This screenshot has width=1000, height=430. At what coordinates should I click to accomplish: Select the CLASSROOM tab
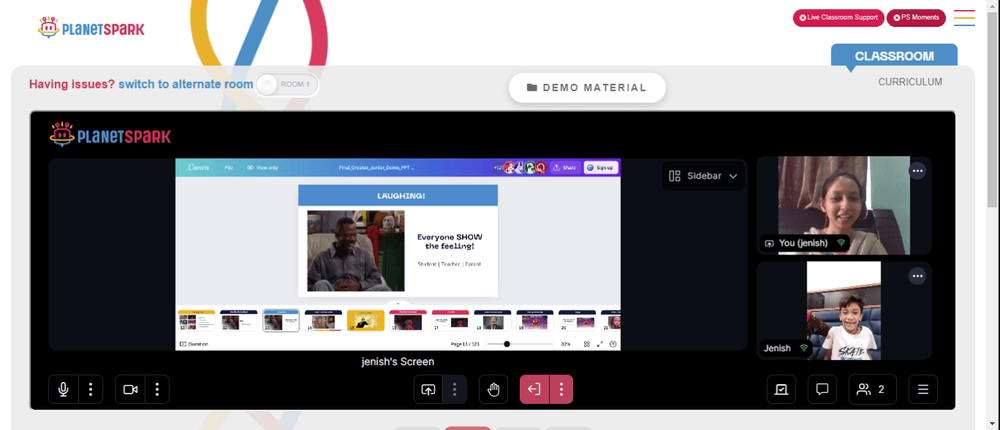point(894,56)
